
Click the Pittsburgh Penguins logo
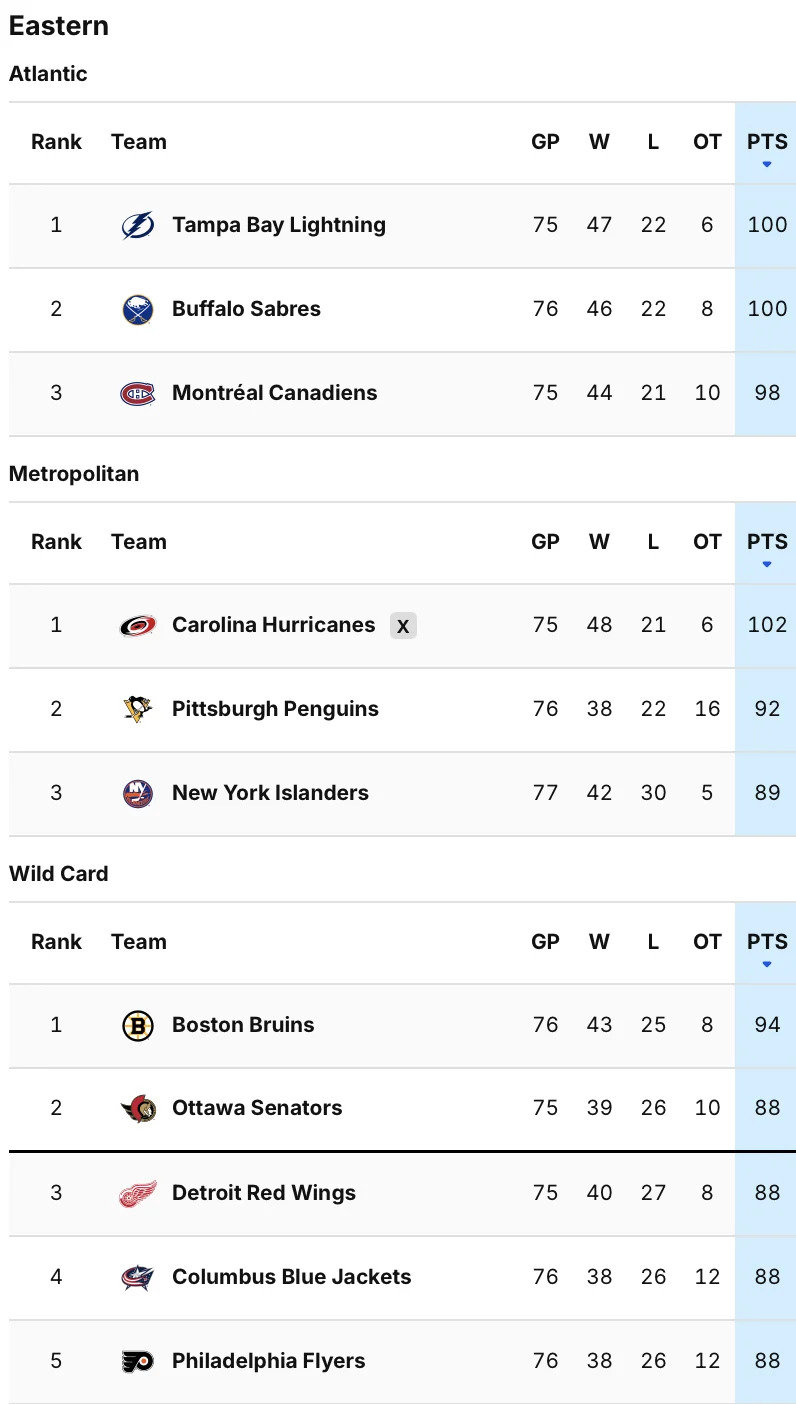click(x=138, y=710)
